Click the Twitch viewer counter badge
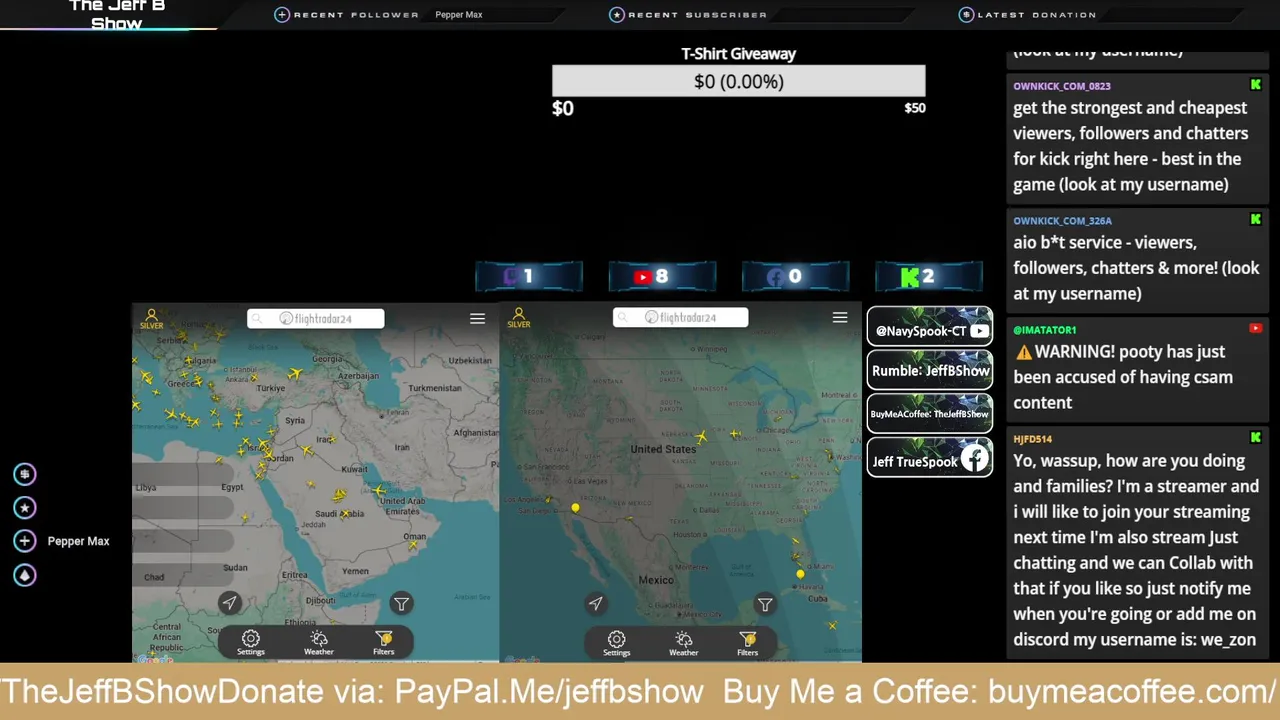This screenshot has width=1280, height=720. (x=529, y=277)
